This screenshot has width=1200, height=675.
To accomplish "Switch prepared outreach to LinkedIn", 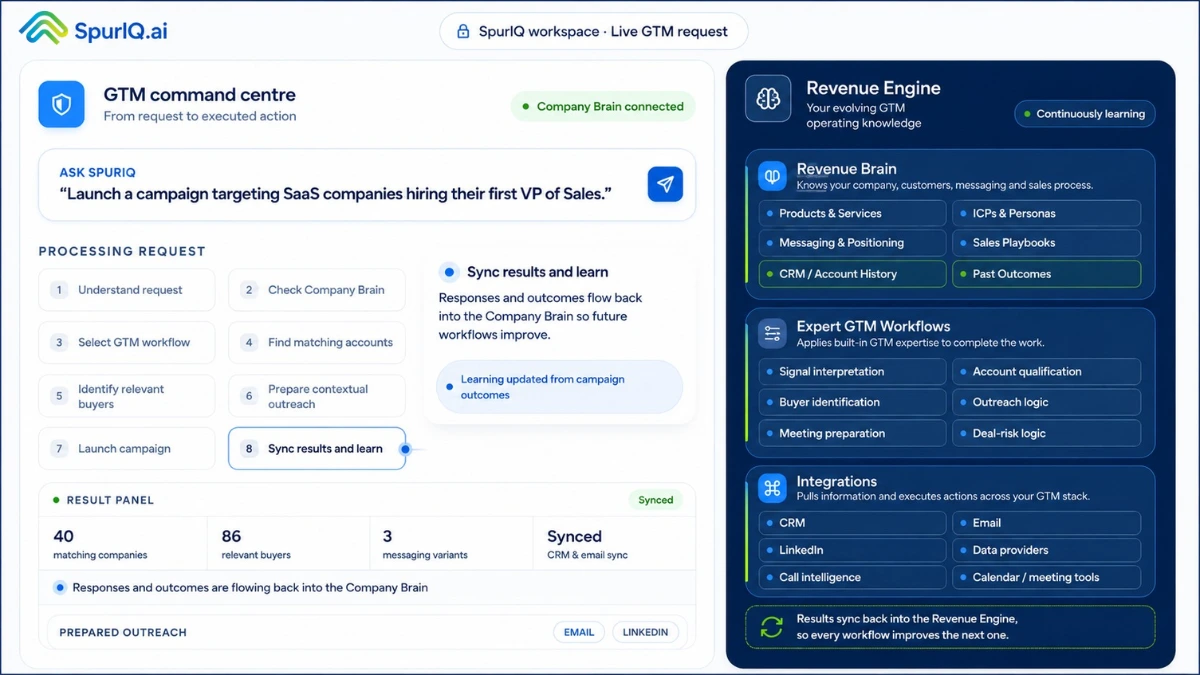I will (x=645, y=632).
